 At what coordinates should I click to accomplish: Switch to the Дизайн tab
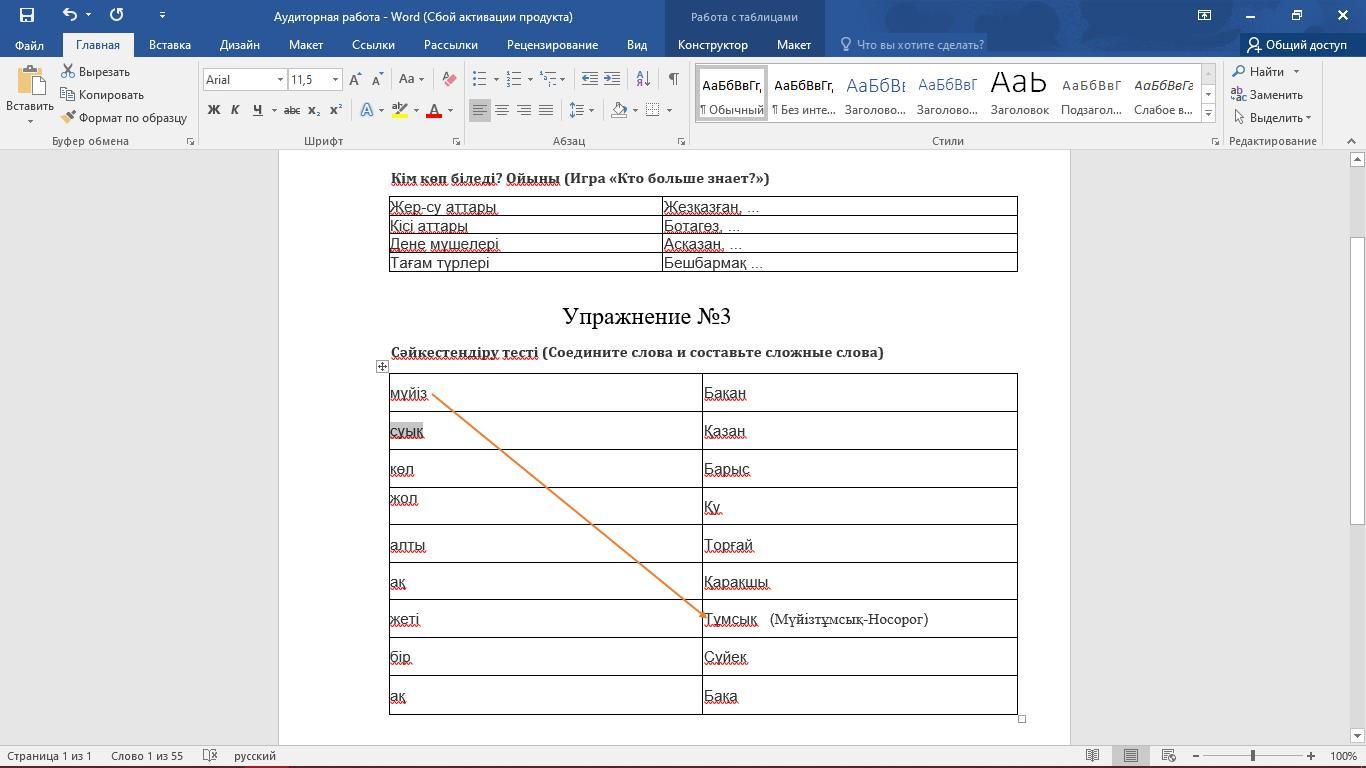240,45
